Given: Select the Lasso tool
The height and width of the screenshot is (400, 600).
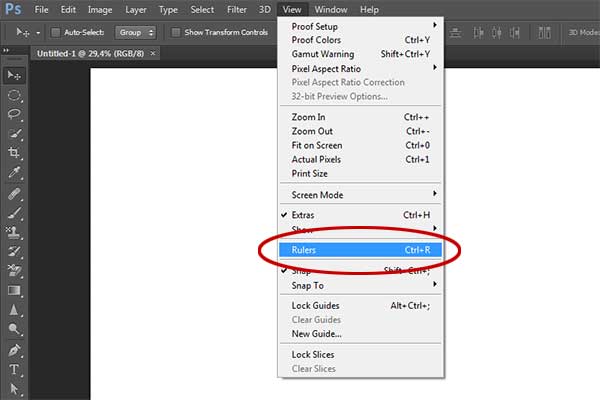Looking at the screenshot, I should tap(14, 114).
